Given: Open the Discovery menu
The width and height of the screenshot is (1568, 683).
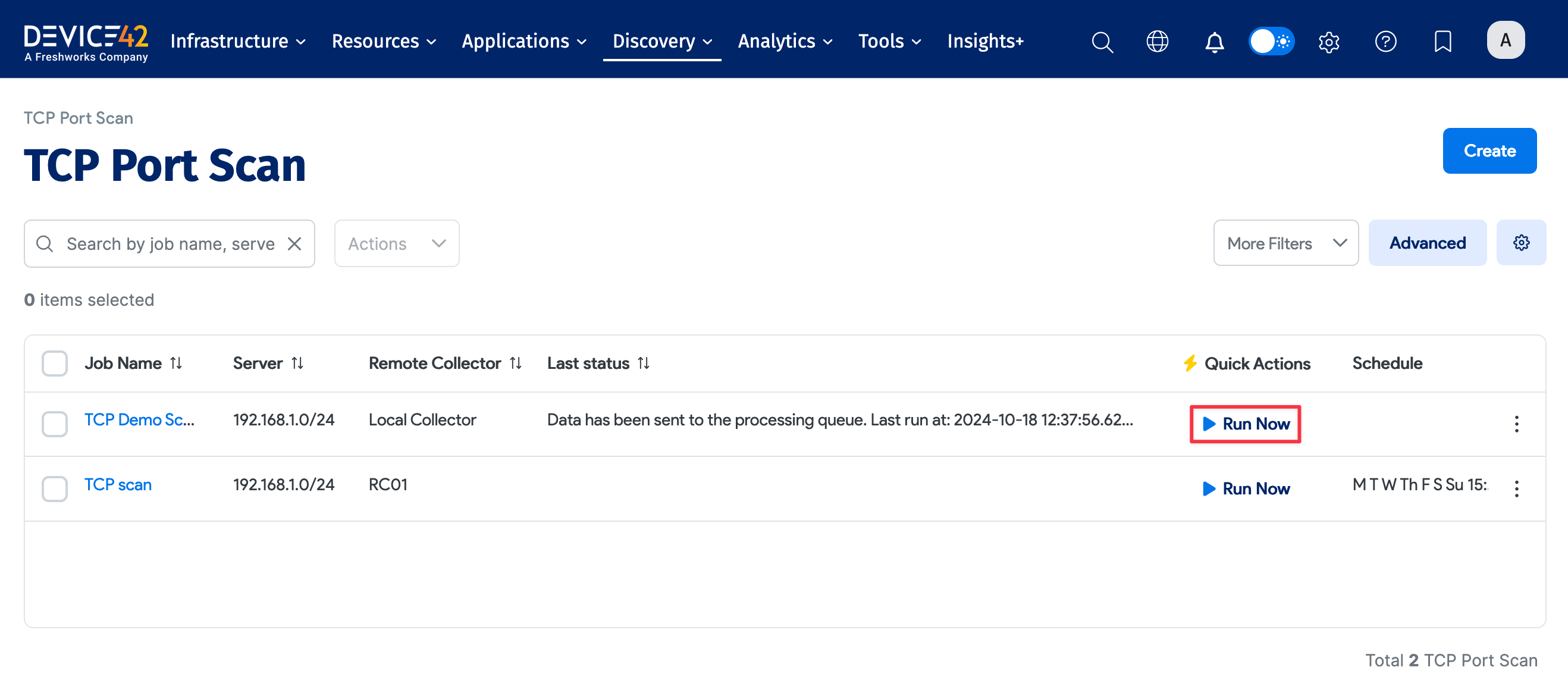Looking at the screenshot, I should click(x=661, y=42).
